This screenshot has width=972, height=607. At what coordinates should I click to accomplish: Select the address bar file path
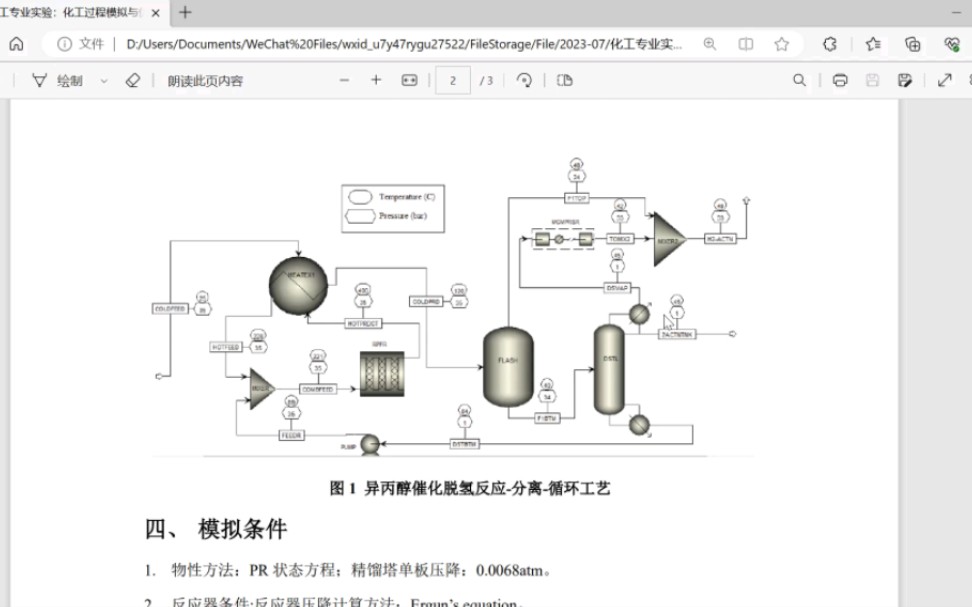[404, 44]
